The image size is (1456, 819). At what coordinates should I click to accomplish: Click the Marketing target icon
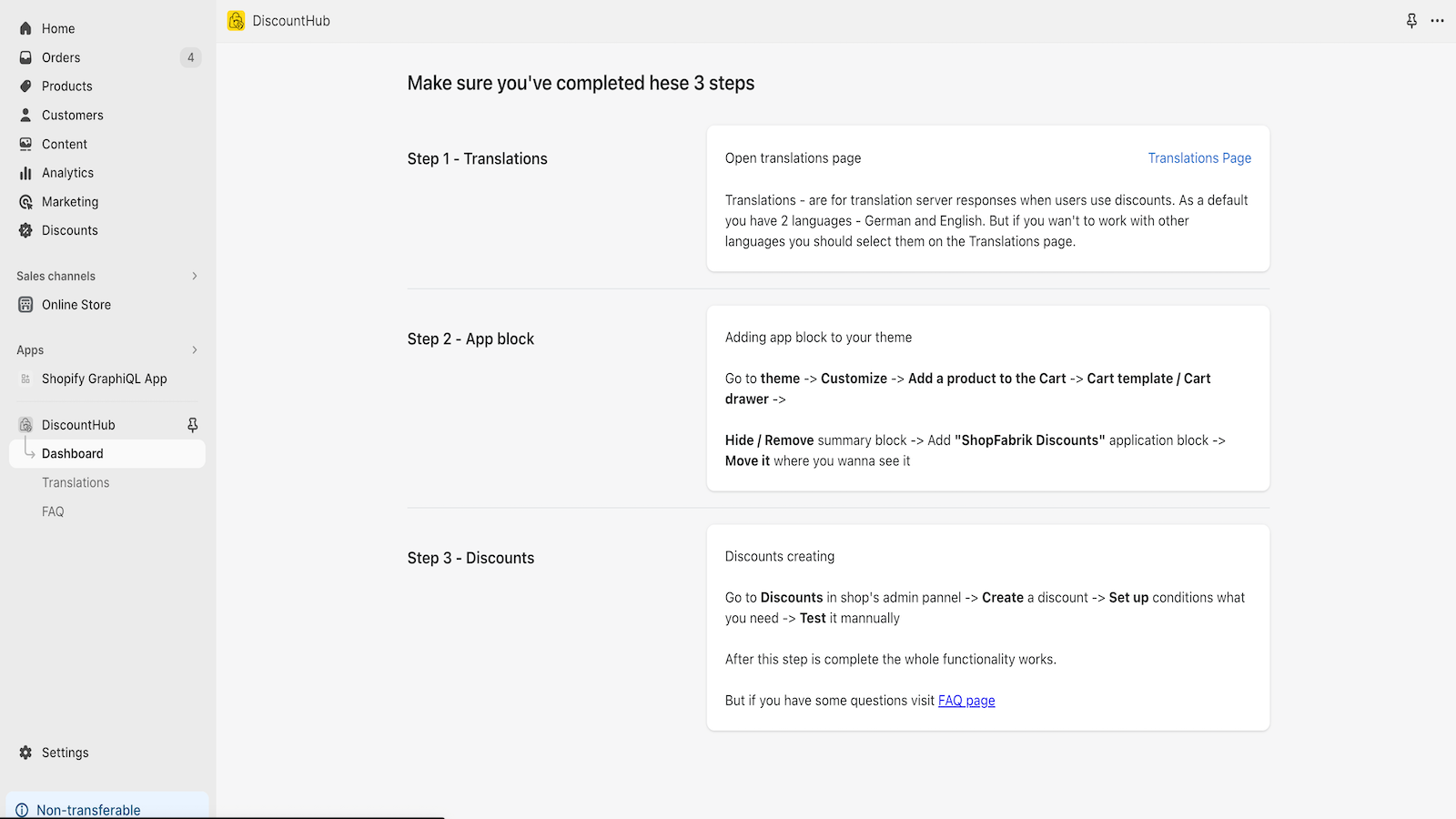coord(25,202)
